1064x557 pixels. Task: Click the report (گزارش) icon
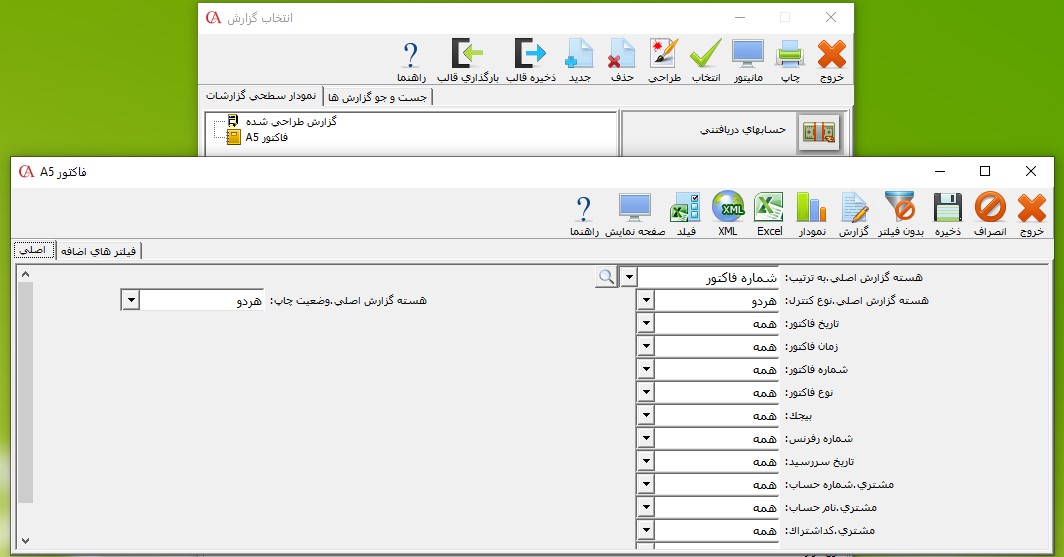(x=855, y=213)
